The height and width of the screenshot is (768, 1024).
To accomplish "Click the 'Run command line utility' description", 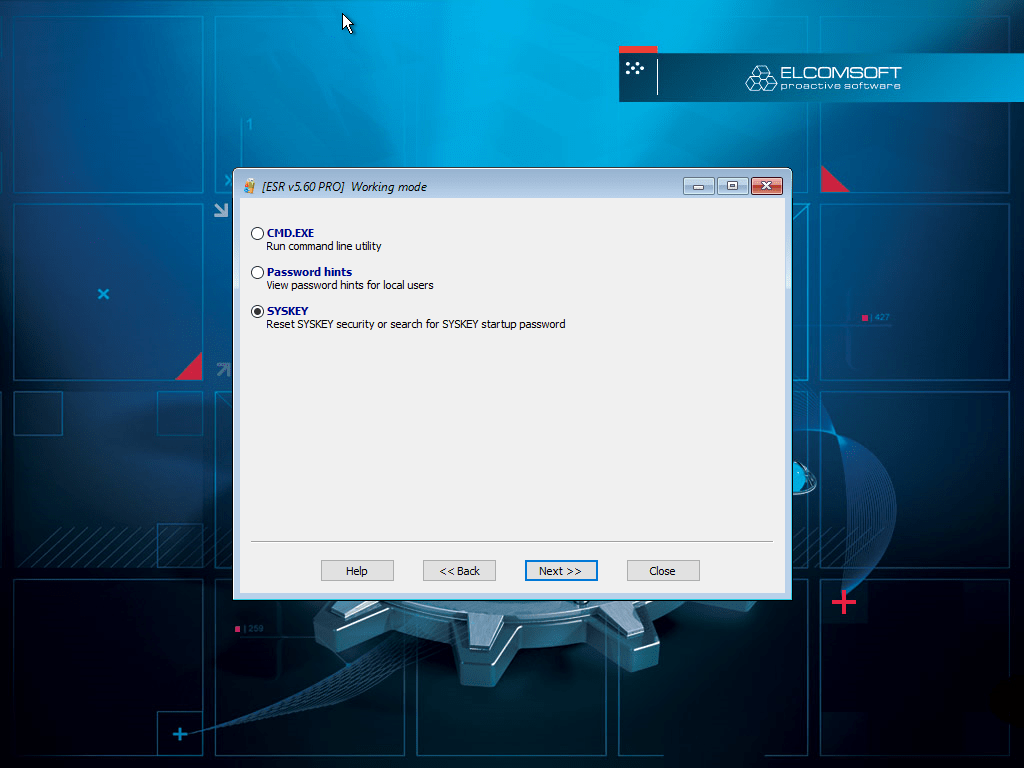I will tap(324, 246).
